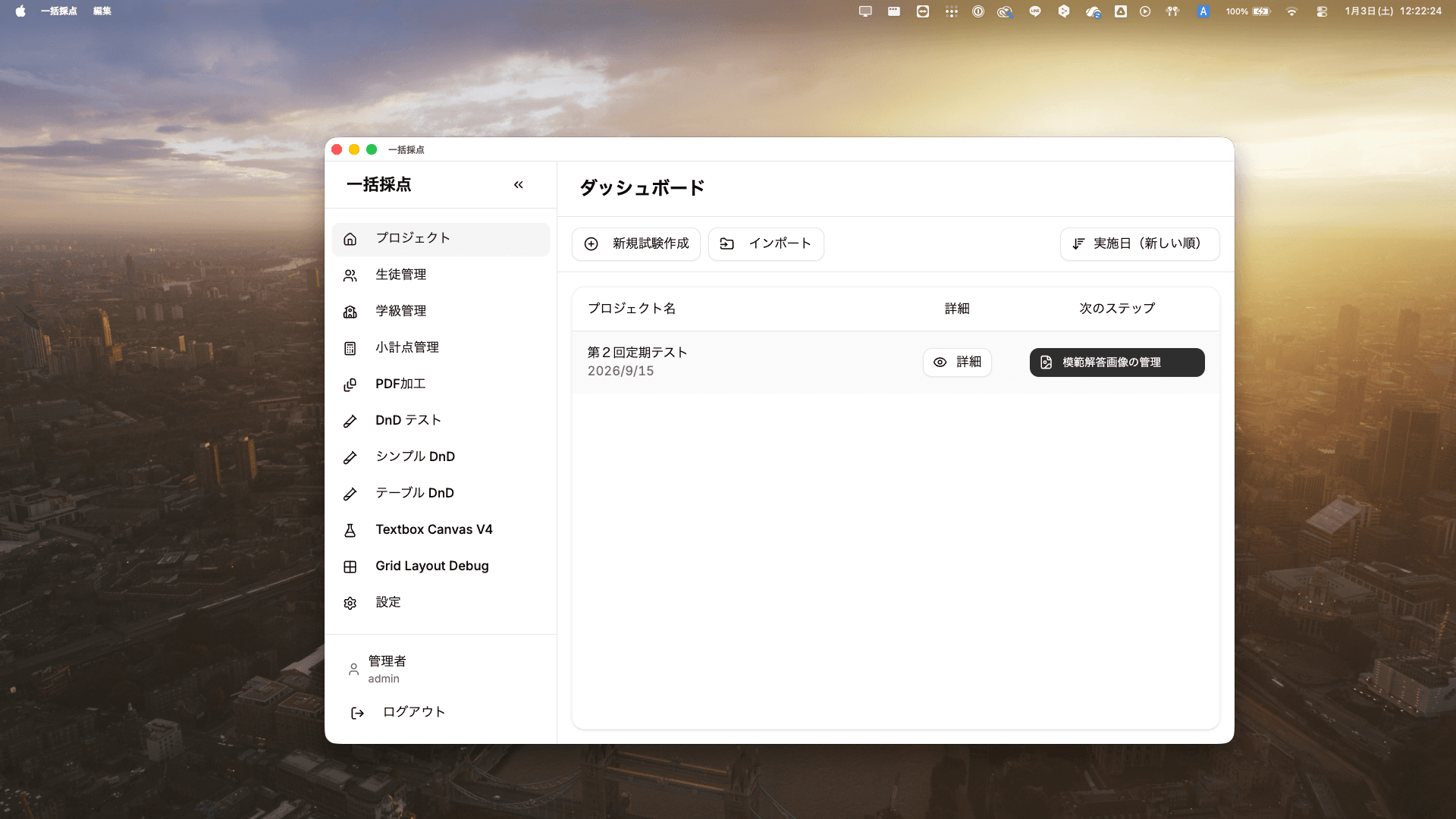Click the インポート tray icon
Viewport: 1456px width, 819px height.
point(726,243)
